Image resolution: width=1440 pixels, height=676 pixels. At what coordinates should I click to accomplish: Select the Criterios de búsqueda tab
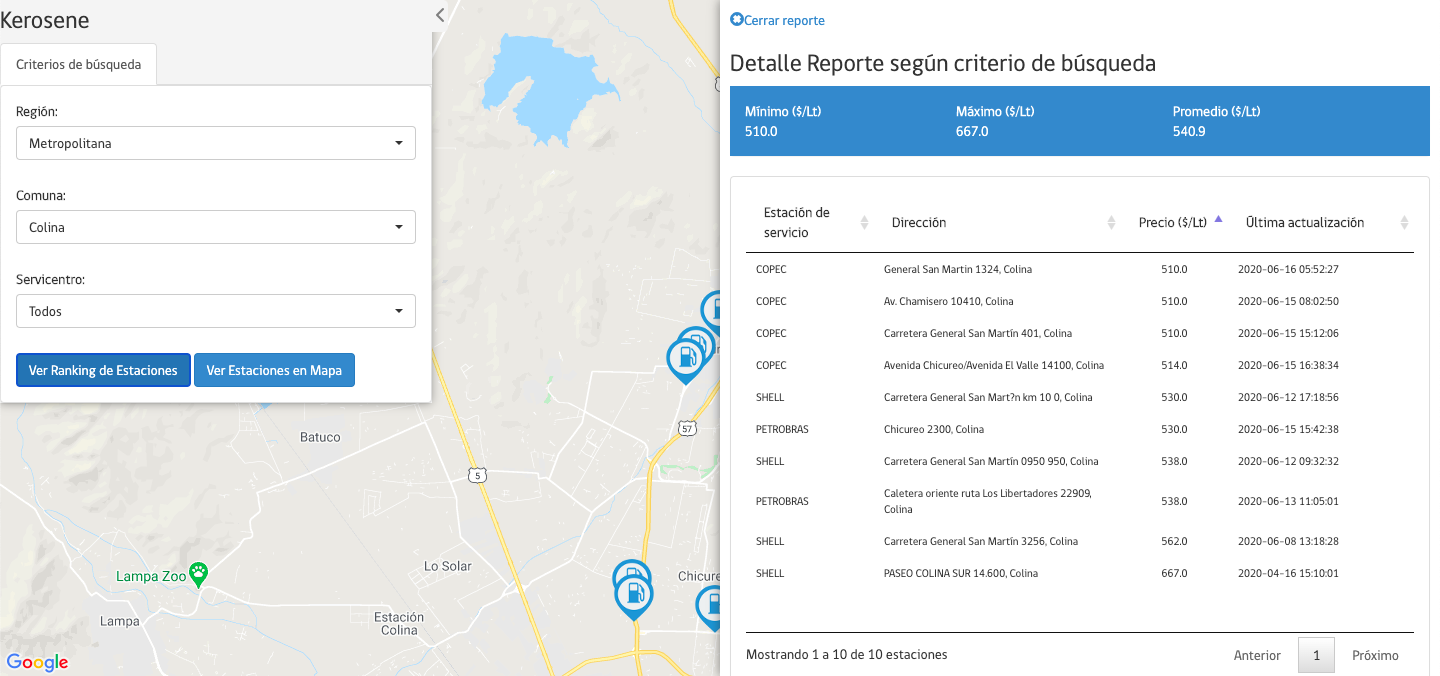point(79,65)
